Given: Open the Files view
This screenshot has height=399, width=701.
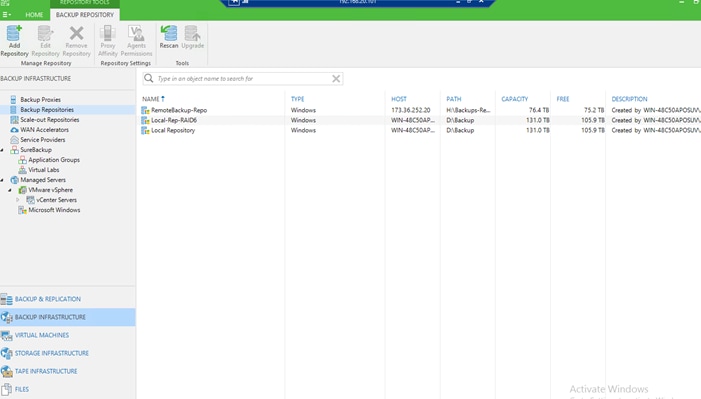Looking at the screenshot, I should point(68,389).
